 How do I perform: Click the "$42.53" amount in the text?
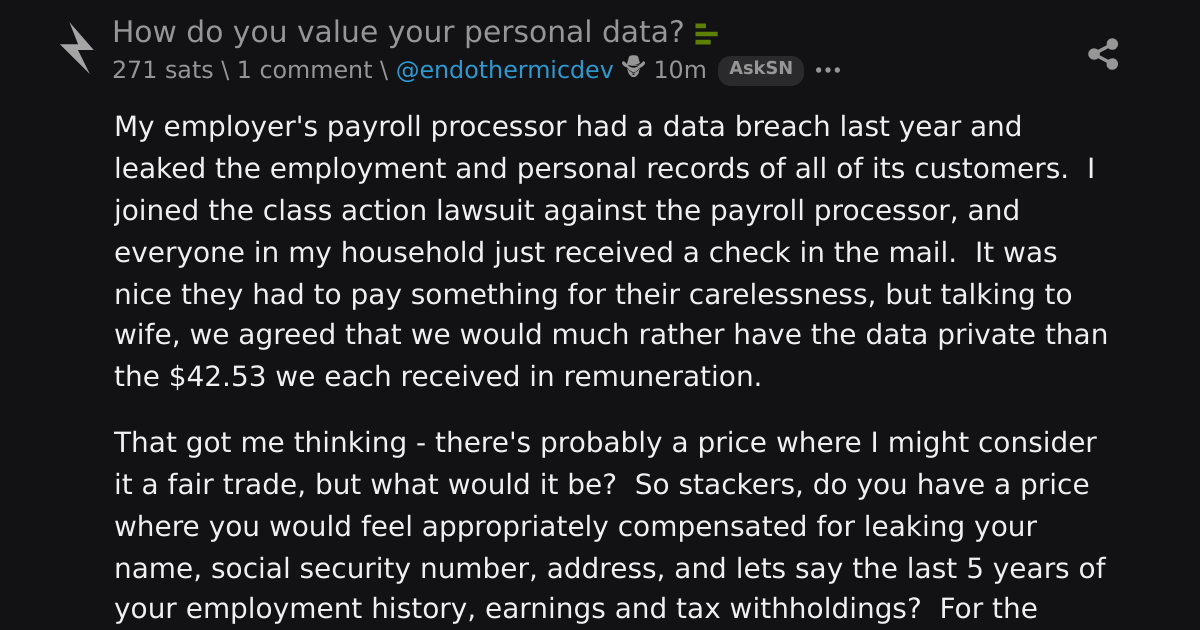(x=214, y=378)
